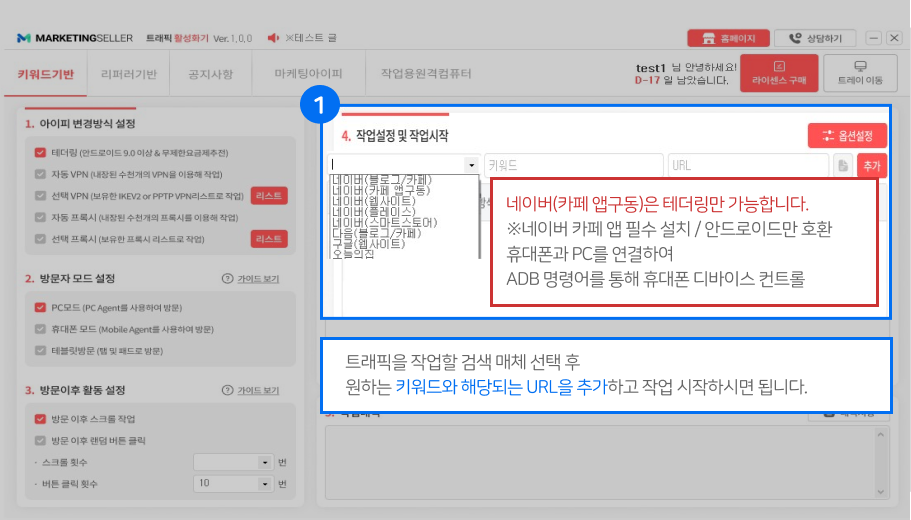Toggle 방문 이후 스크롤 작업 checkbox
Image resolution: width=911 pixels, height=520 pixels.
click(40, 419)
